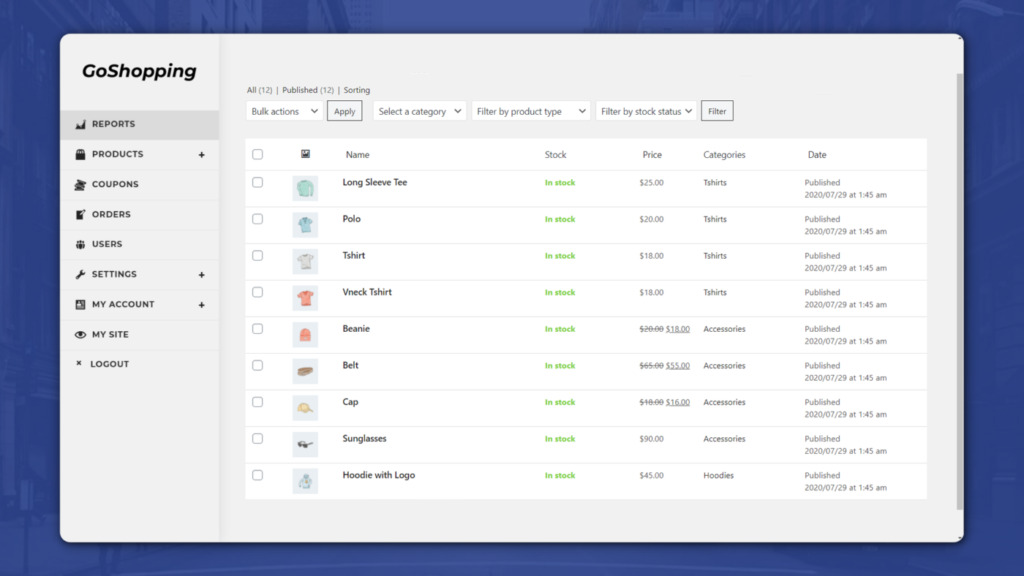Click the Settings wrench icon
The height and width of the screenshot is (576, 1024).
[x=80, y=274]
